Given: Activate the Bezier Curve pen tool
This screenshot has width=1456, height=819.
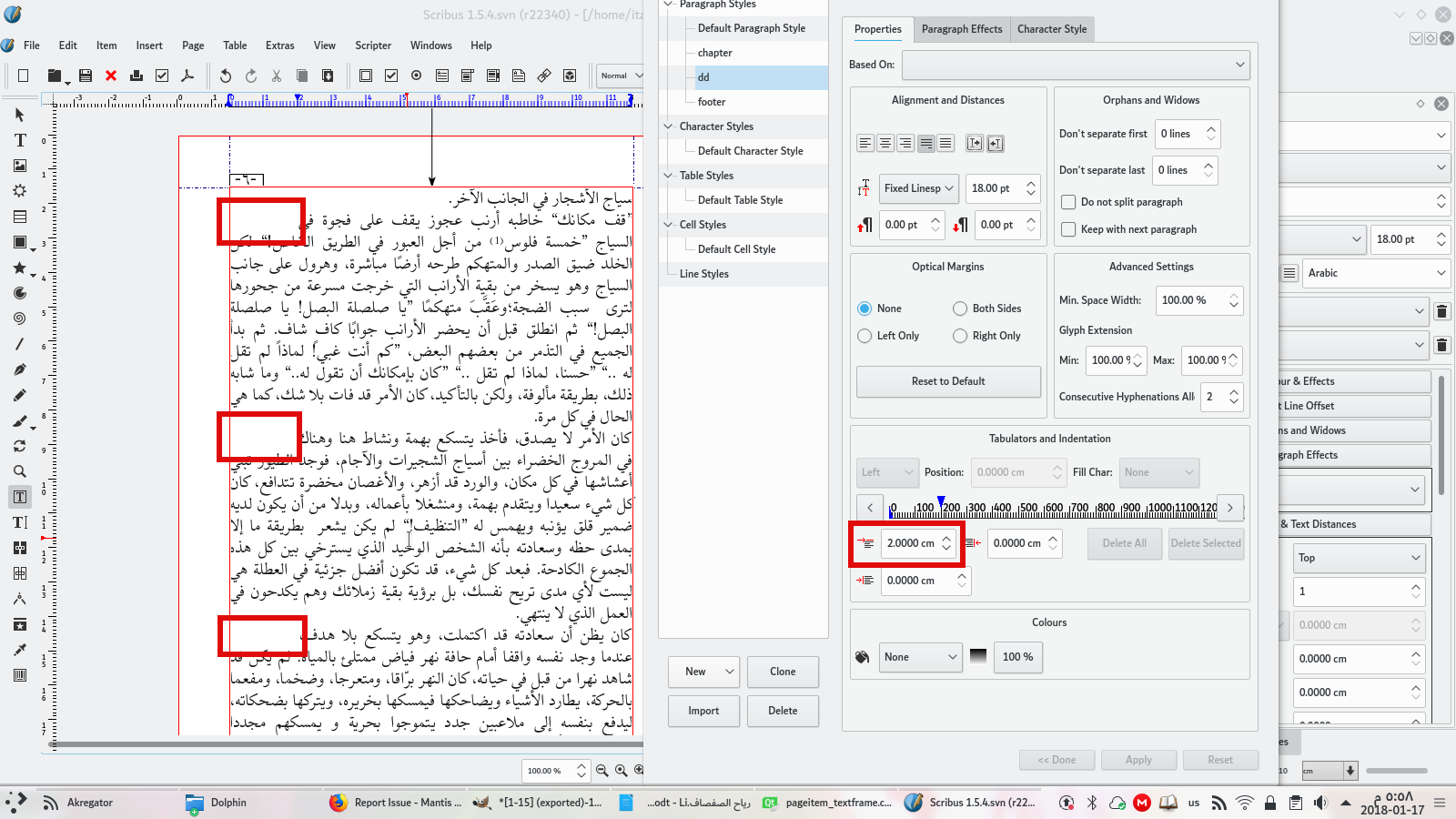Looking at the screenshot, I should (x=20, y=369).
